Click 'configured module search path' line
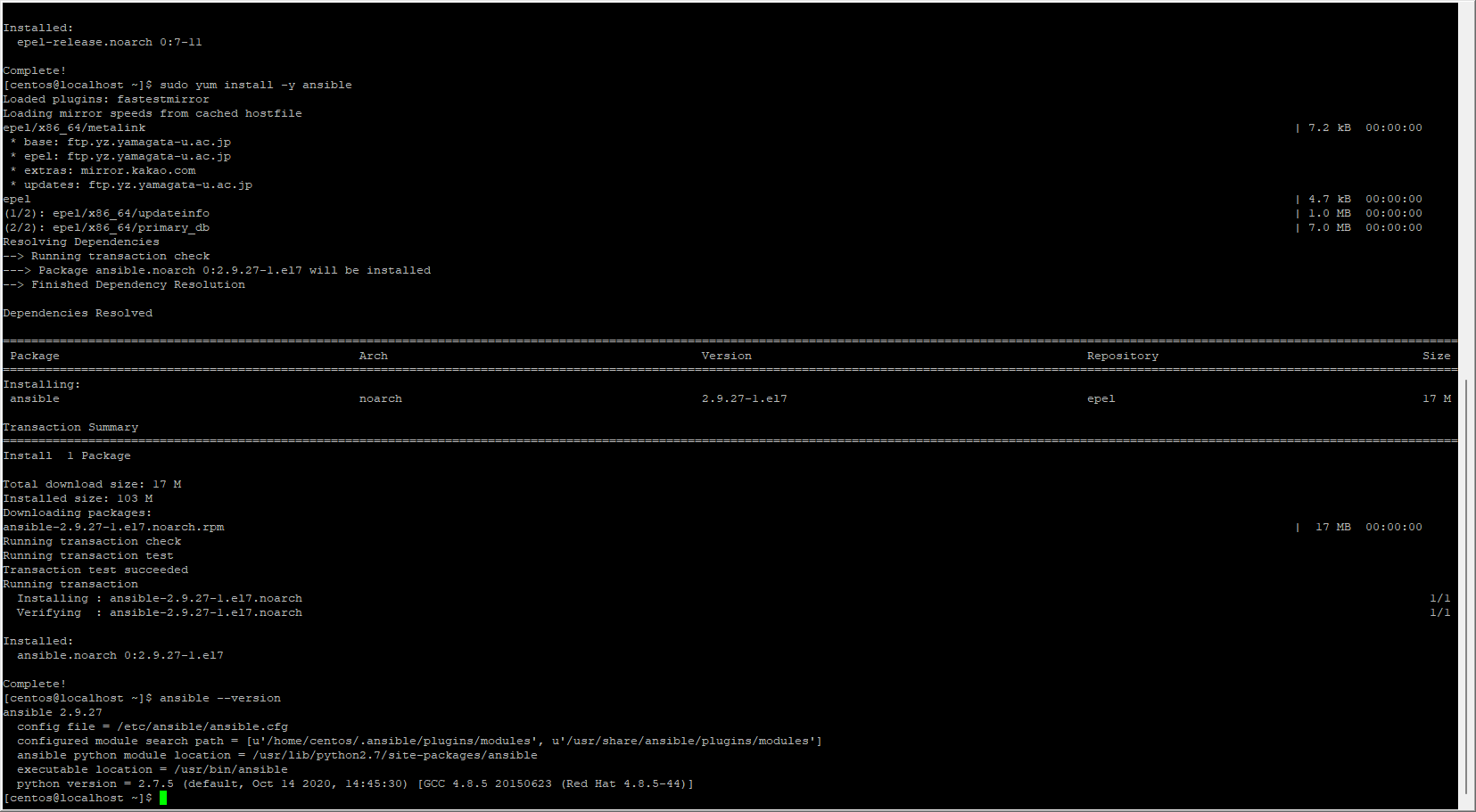Image resolution: width=1476 pixels, height=812 pixels. [420, 741]
